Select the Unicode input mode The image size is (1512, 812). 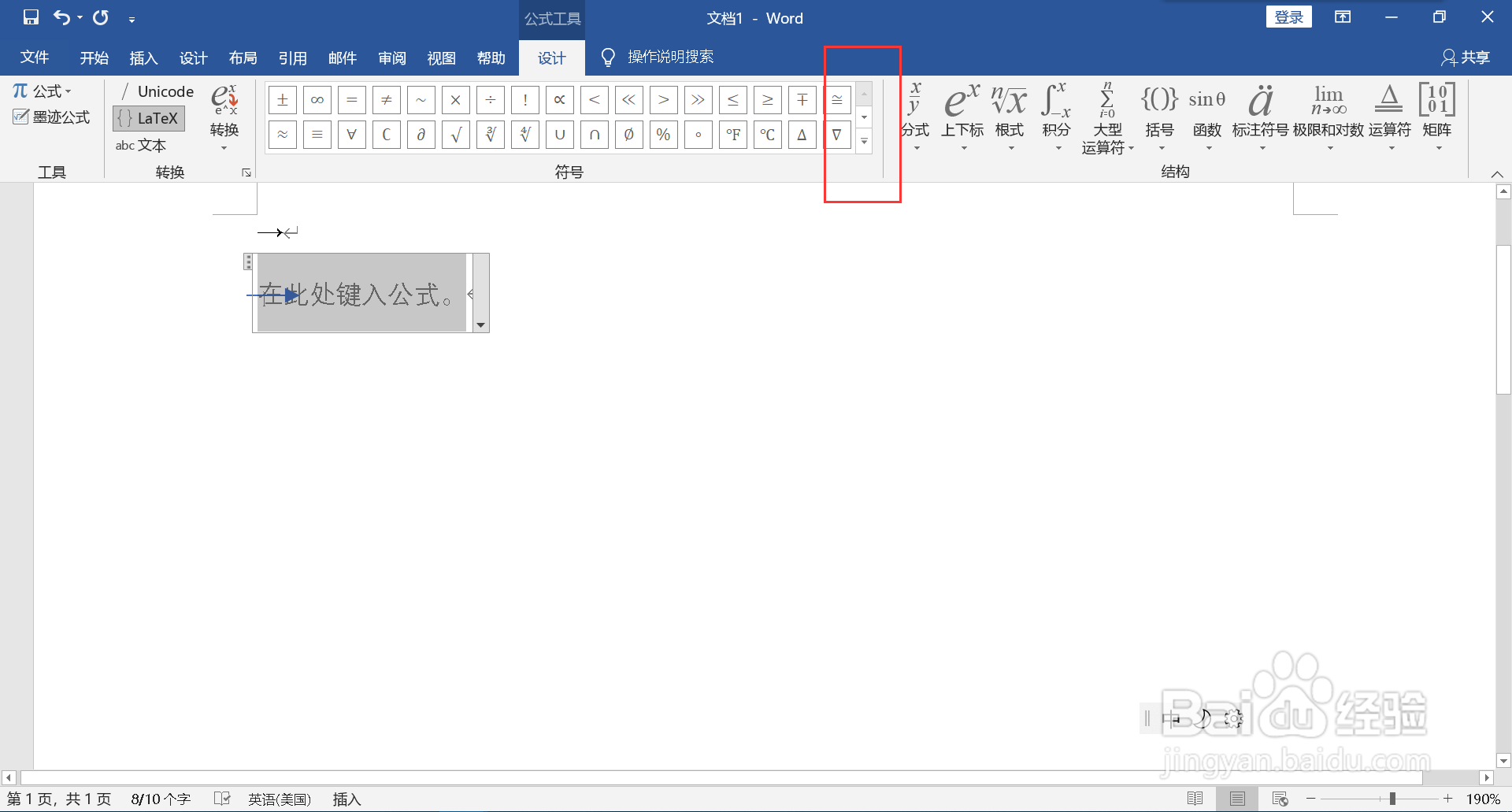pyautogui.click(x=156, y=91)
